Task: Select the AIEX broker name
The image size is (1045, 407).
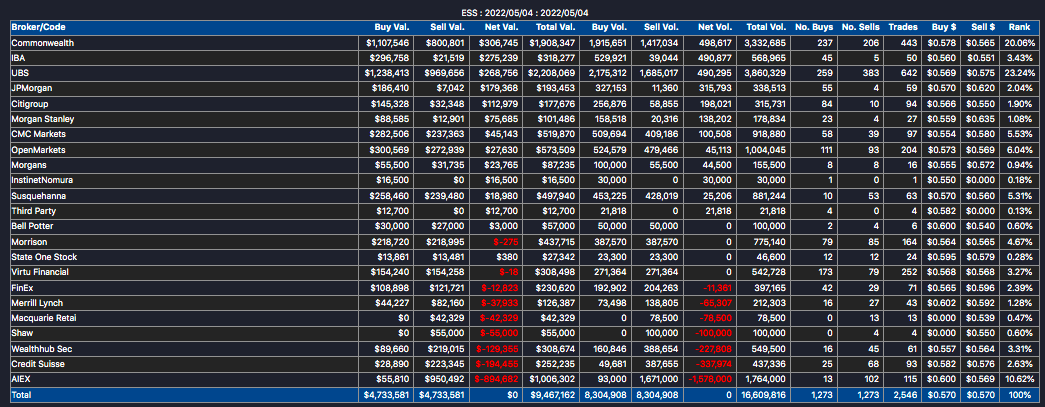Action: [x=21, y=380]
